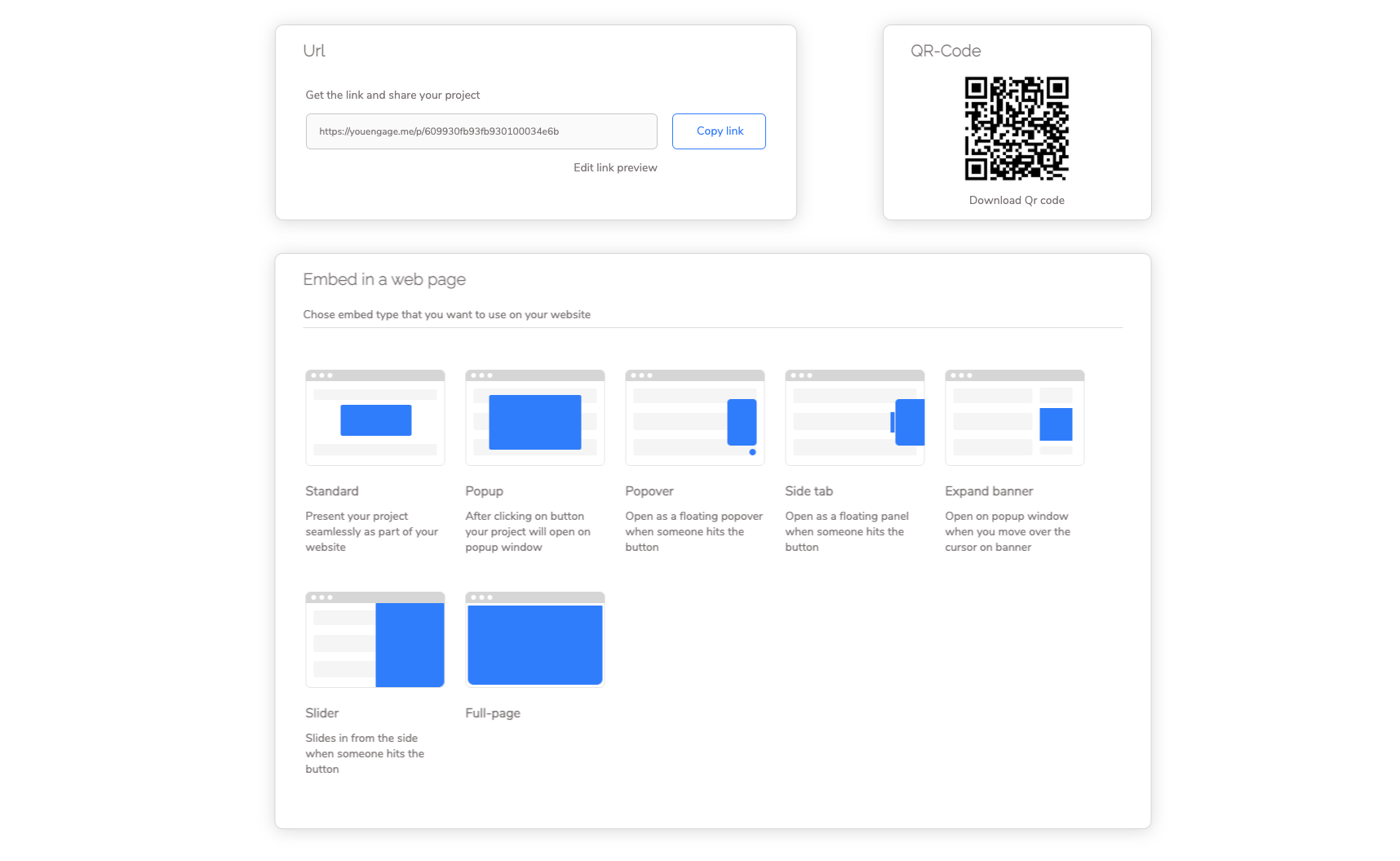
Task: Click 'Chose embed type' instruction text
Action: pos(447,314)
